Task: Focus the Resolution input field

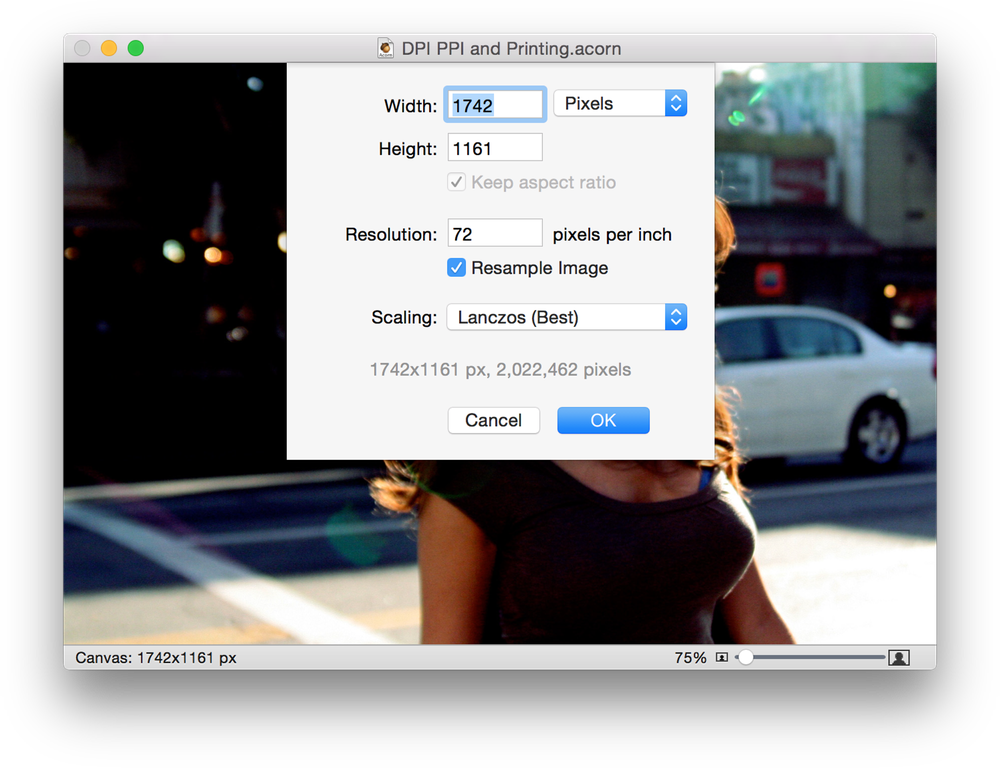Action: pyautogui.click(x=495, y=234)
